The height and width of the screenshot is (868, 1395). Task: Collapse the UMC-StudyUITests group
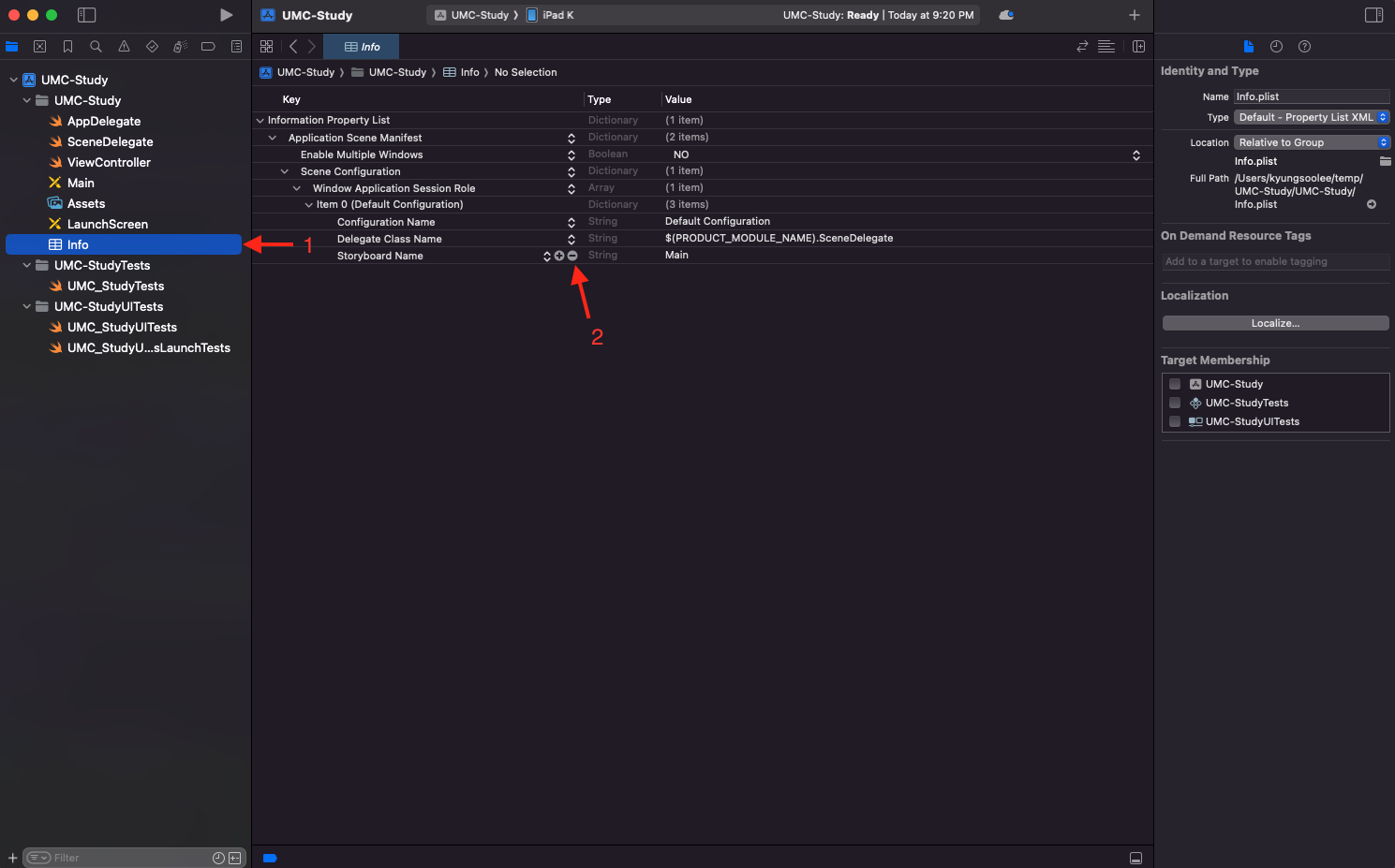pos(27,306)
